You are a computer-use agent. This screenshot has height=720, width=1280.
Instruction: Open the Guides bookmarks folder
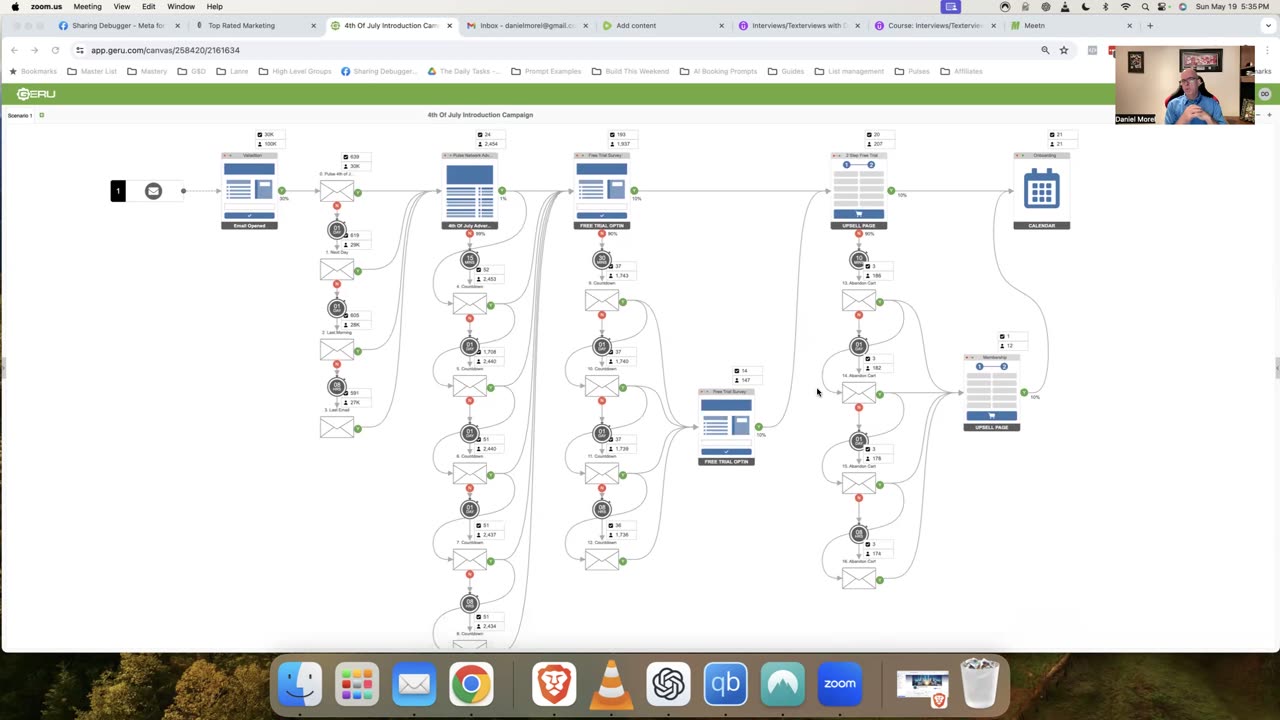click(786, 71)
